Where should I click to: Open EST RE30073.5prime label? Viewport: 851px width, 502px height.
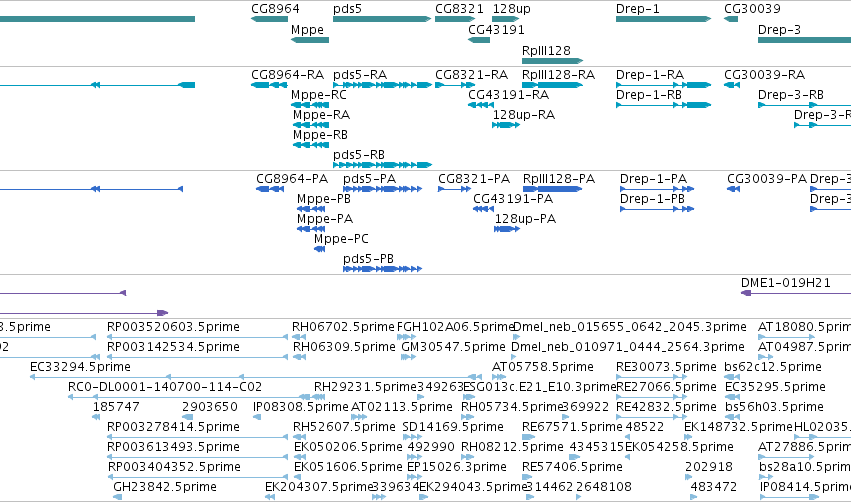click(666, 367)
